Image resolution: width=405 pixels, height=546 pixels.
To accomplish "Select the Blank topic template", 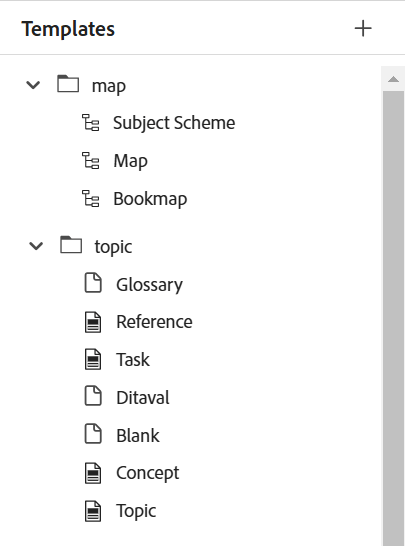I will coord(138,436).
